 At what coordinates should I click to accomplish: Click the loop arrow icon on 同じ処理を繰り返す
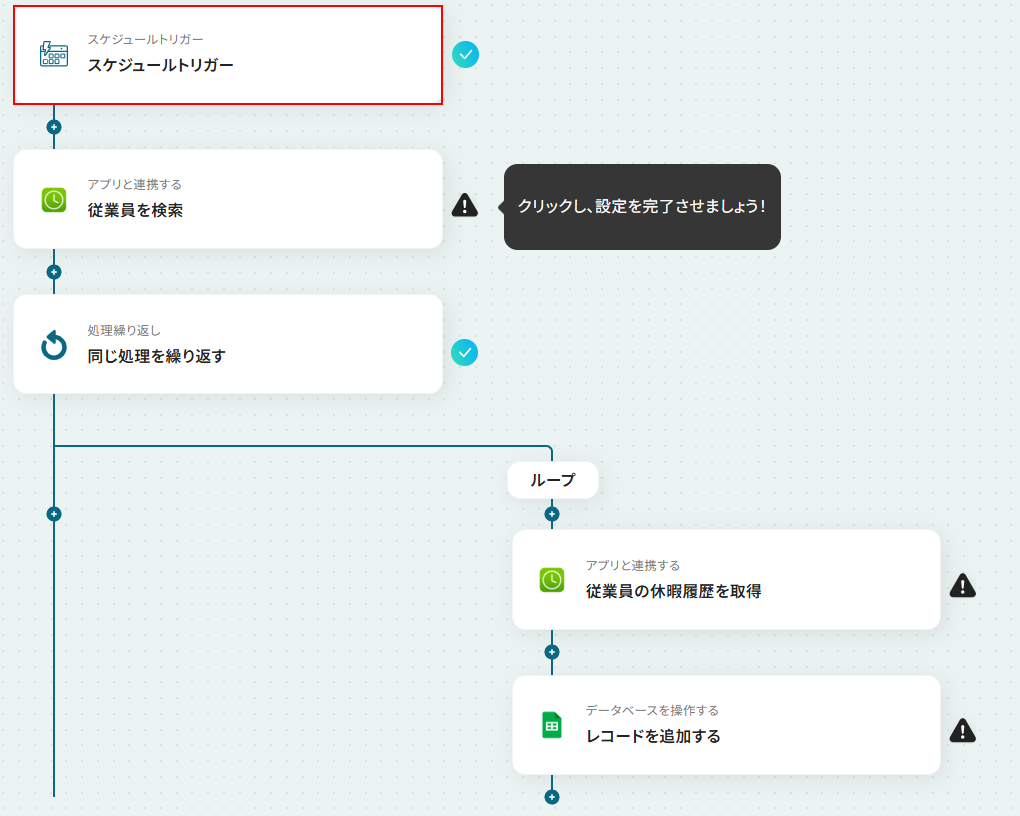[x=54, y=345]
